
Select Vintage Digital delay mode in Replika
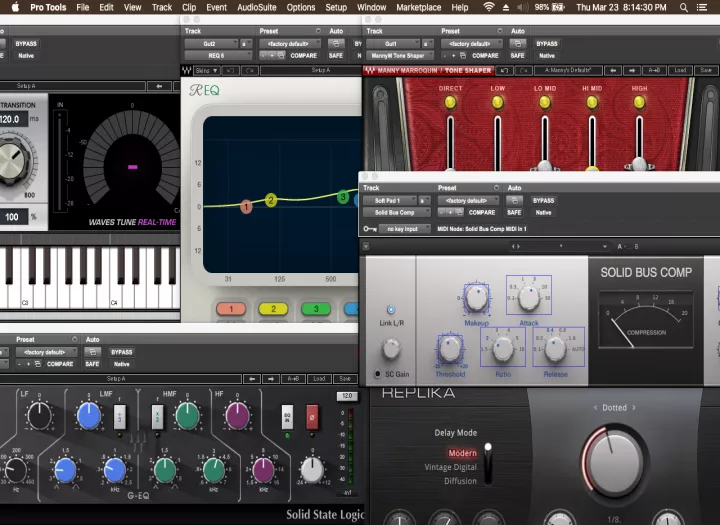pos(450,467)
